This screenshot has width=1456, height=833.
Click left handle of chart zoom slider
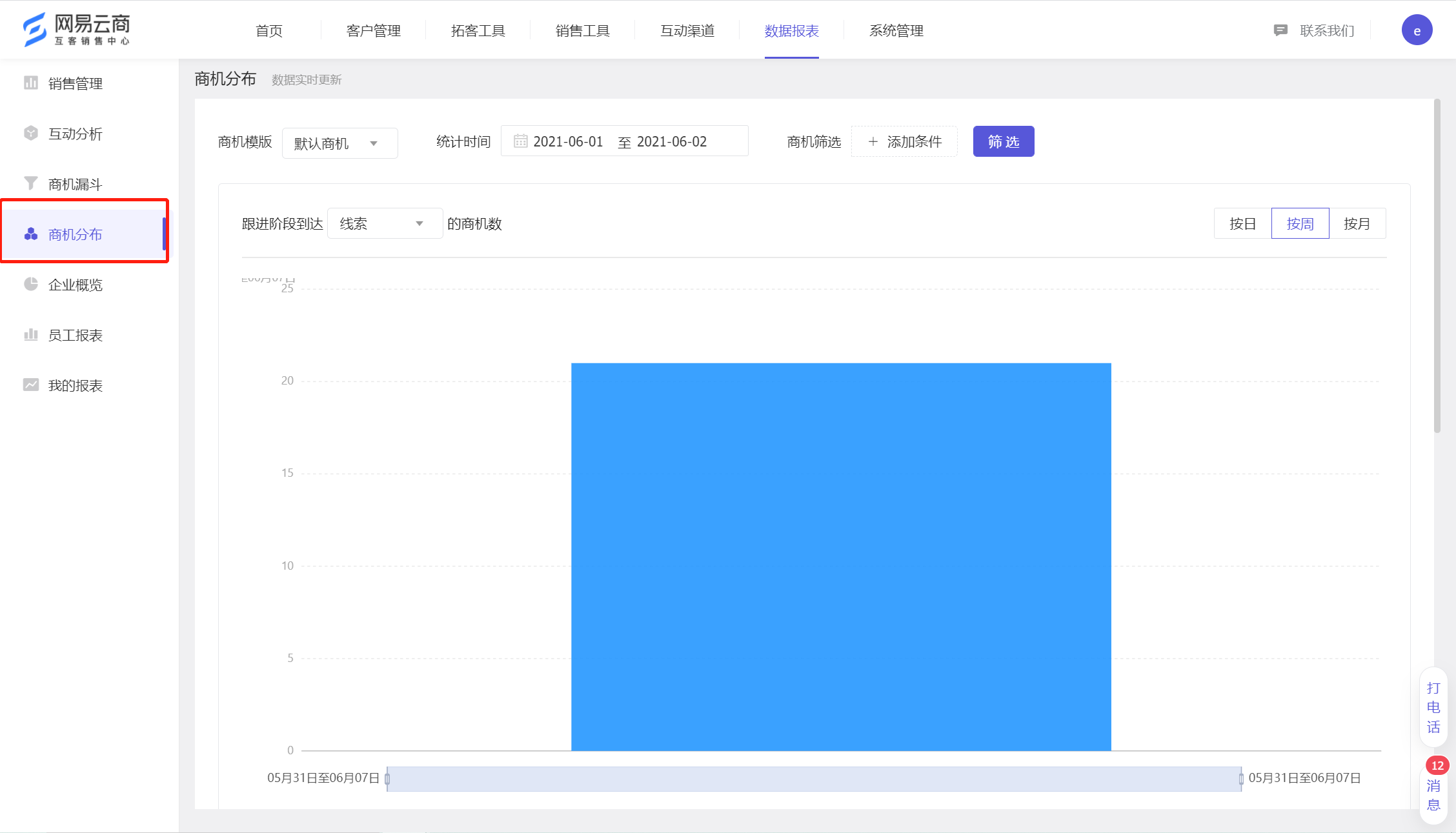tap(387, 779)
